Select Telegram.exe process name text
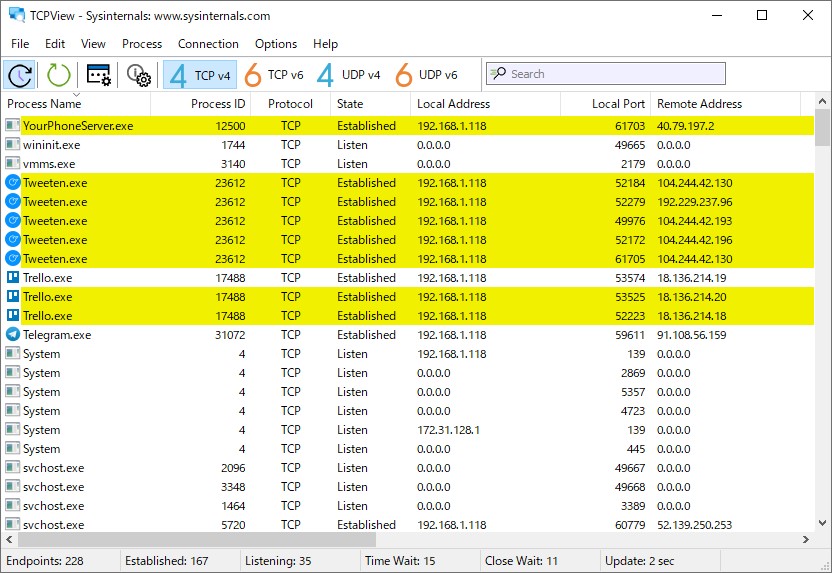Viewport: 832px width, 573px height. [57, 335]
